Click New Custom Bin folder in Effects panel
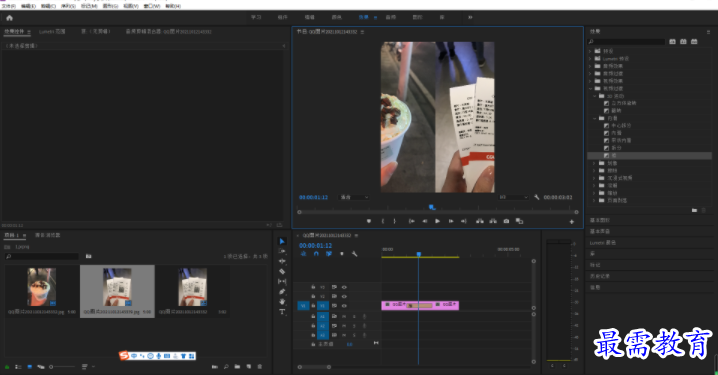Screen dimensions: 718x375 point(694,210)
